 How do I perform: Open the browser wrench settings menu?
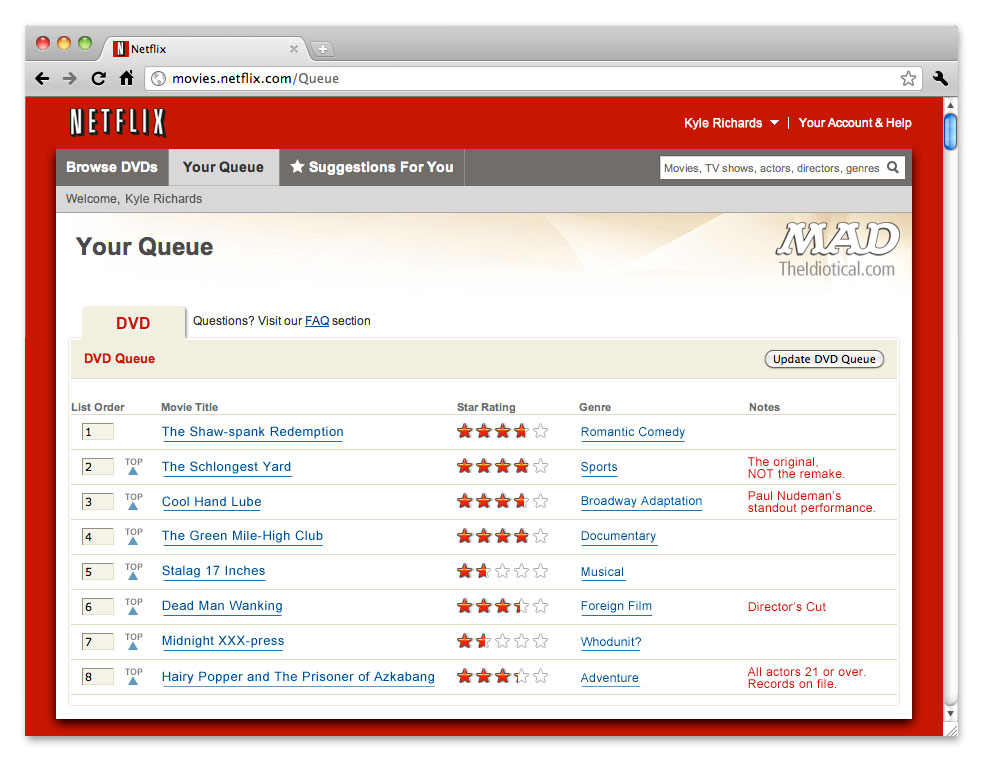[x=940, y=78]
